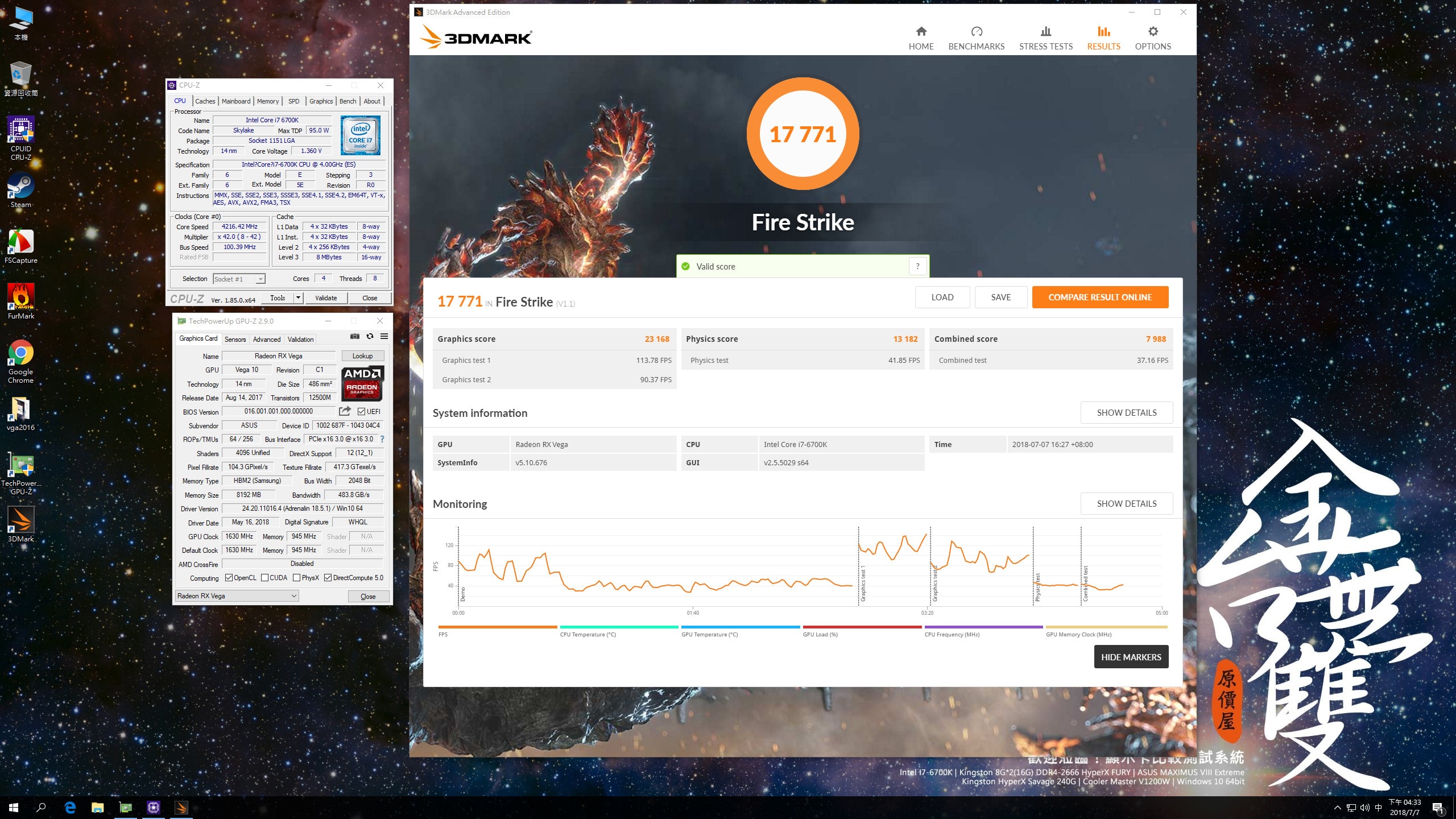Open the RESULTS section in 3DMark
Image resolution: width=1456 pixels, height=819 pixels.
coord(1103,38)
